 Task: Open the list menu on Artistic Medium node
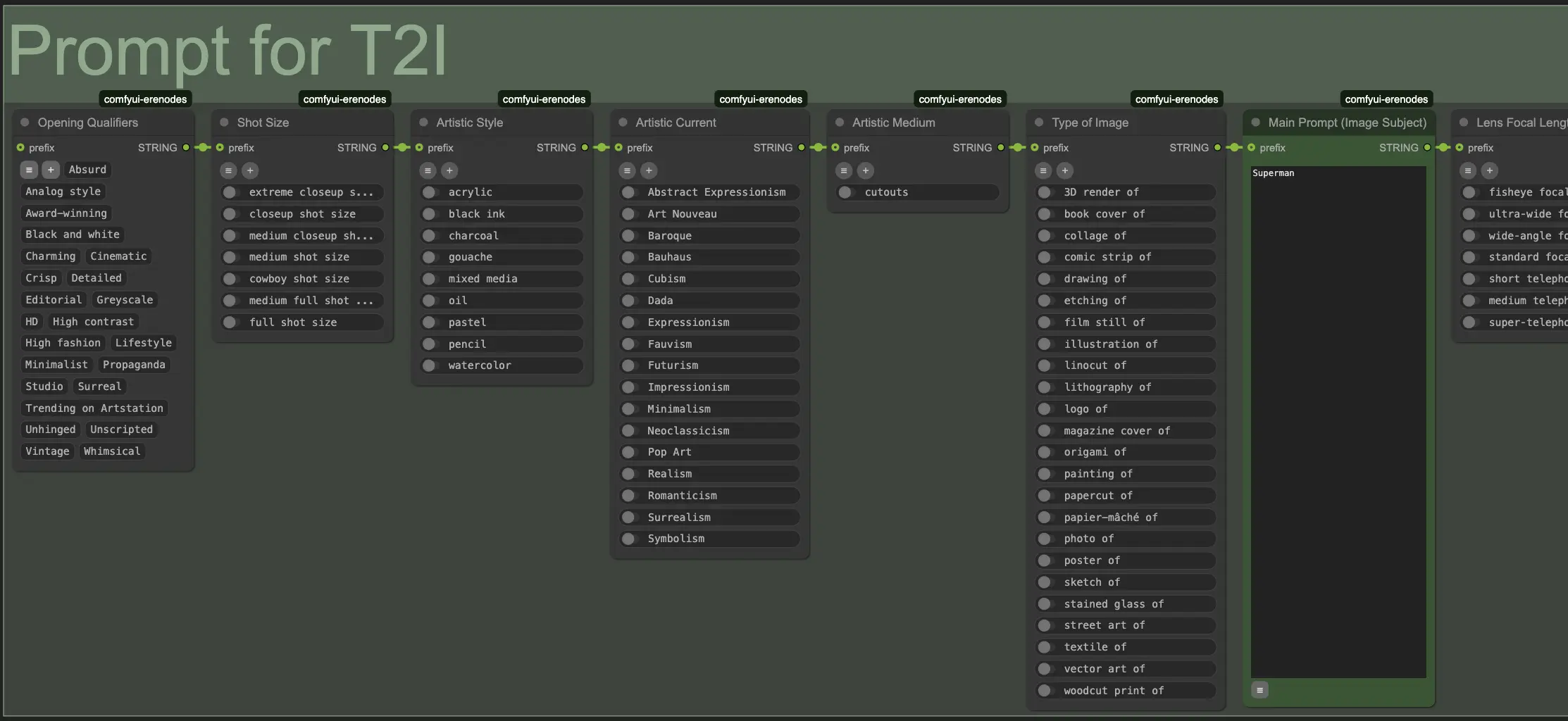click(843, 170)
